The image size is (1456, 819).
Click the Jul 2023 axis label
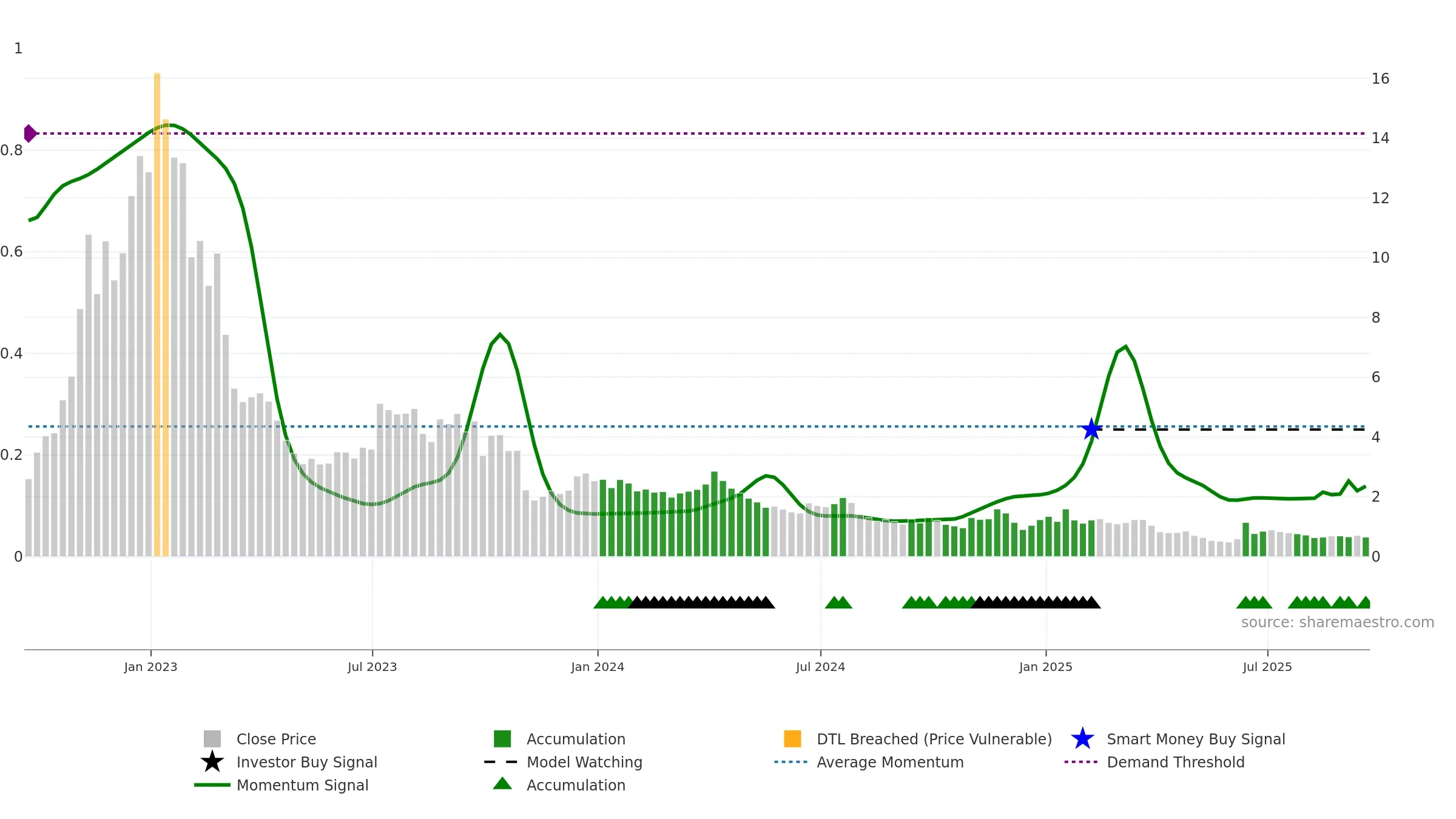pyautogui.click(x=372, y=667)
